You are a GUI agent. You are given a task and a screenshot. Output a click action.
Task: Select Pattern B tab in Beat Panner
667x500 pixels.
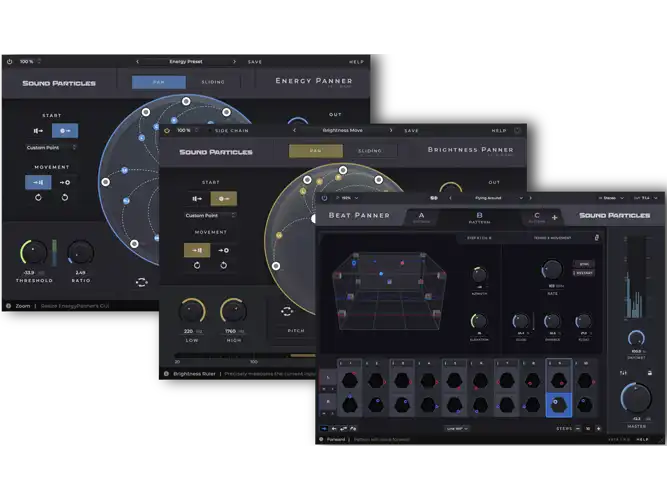click(479, 217)
